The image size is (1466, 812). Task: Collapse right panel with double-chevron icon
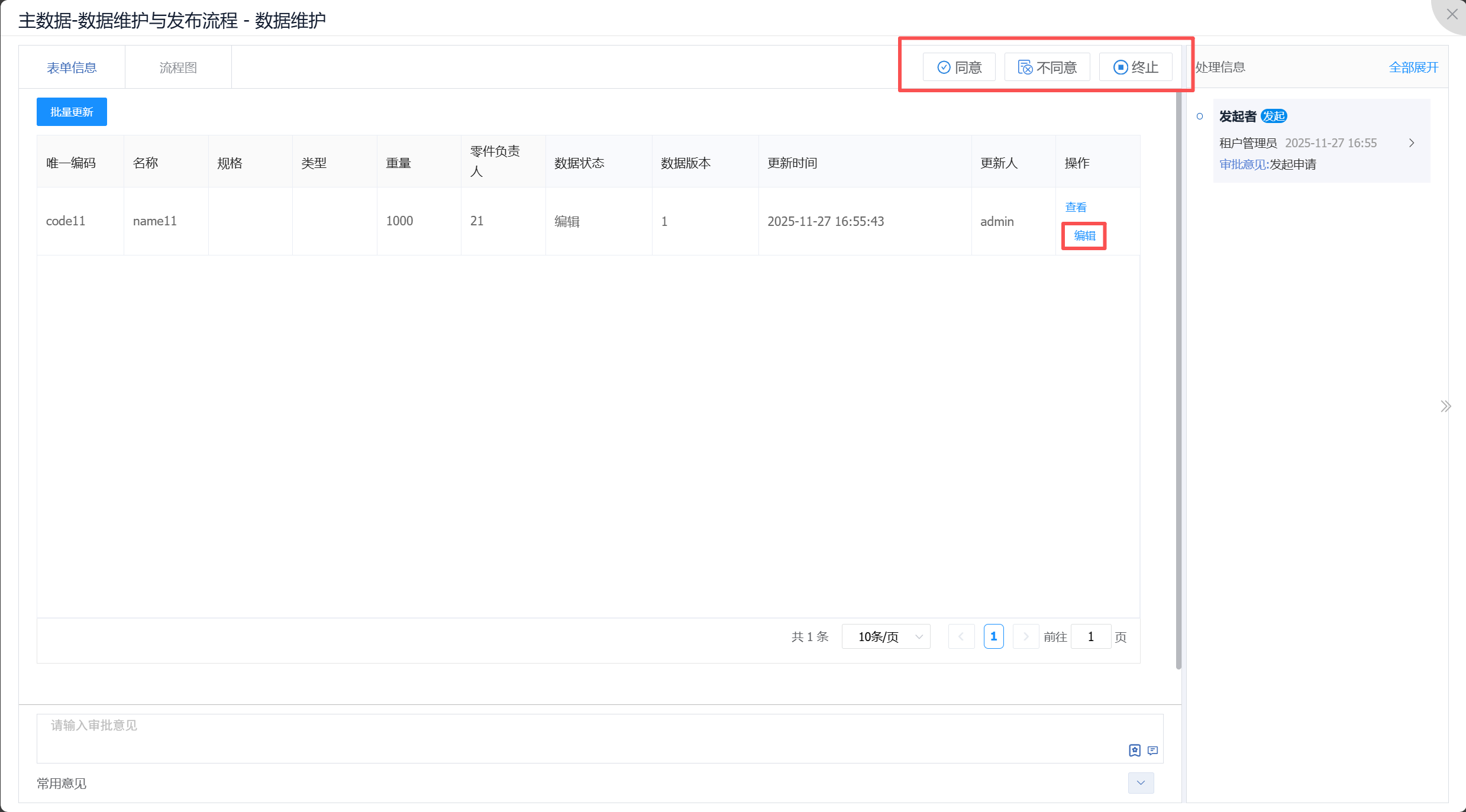click(x=1445, y=406)
